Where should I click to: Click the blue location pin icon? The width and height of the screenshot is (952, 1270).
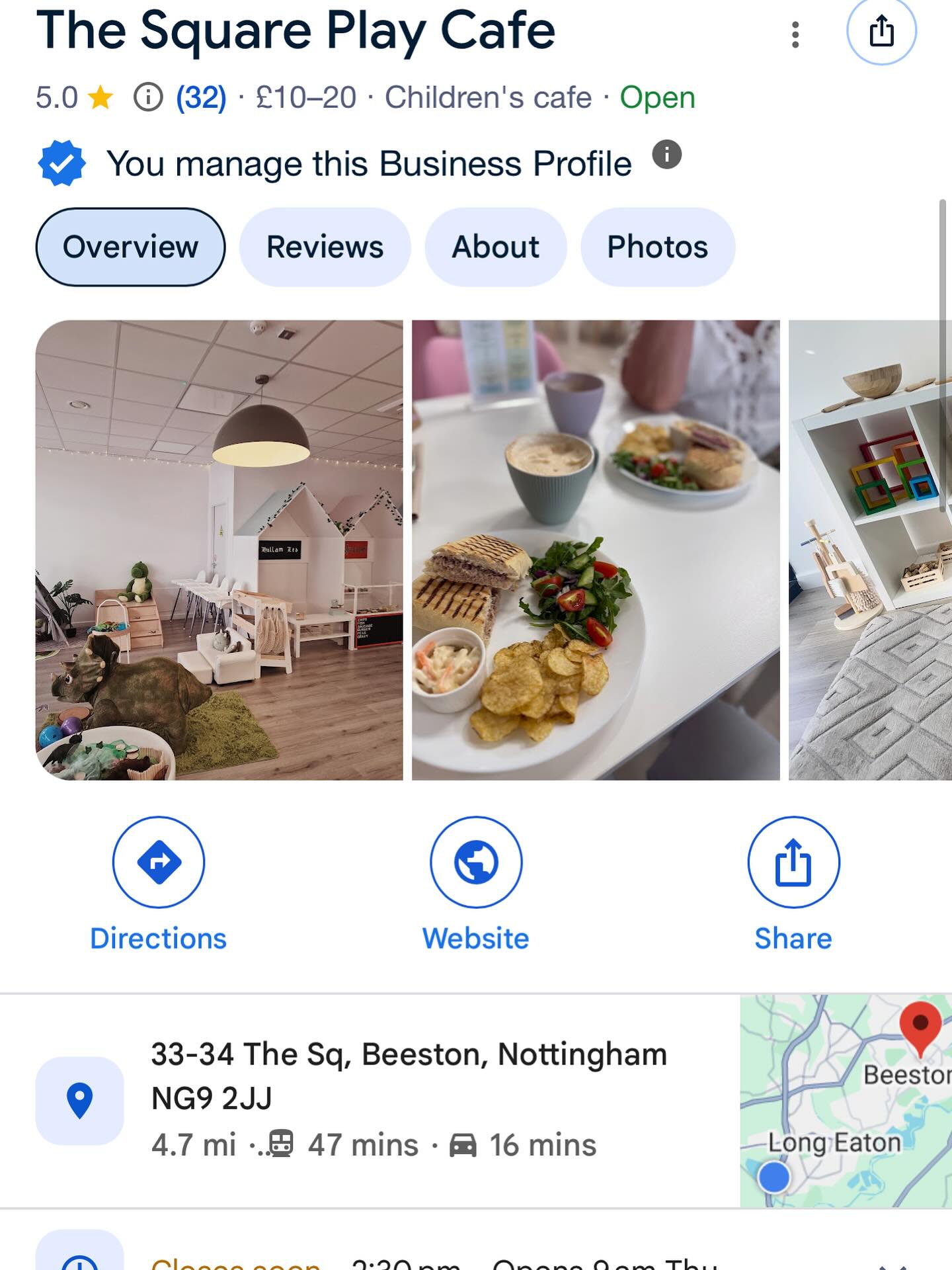click(79, 1101)
